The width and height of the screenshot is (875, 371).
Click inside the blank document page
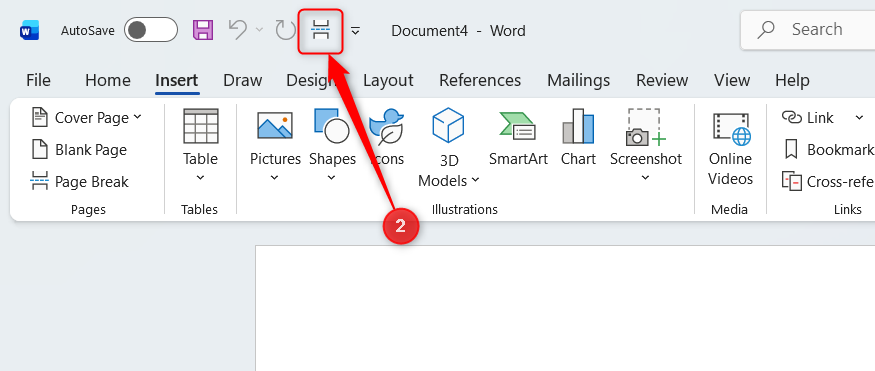coord(565,308)
